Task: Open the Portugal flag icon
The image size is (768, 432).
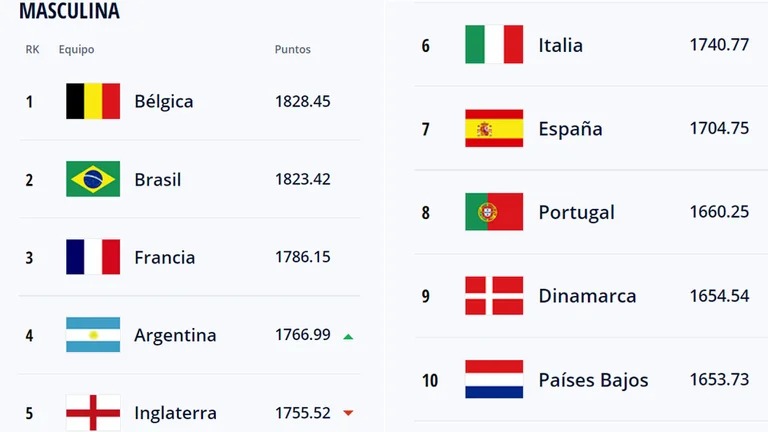Action: click(494, 212)
